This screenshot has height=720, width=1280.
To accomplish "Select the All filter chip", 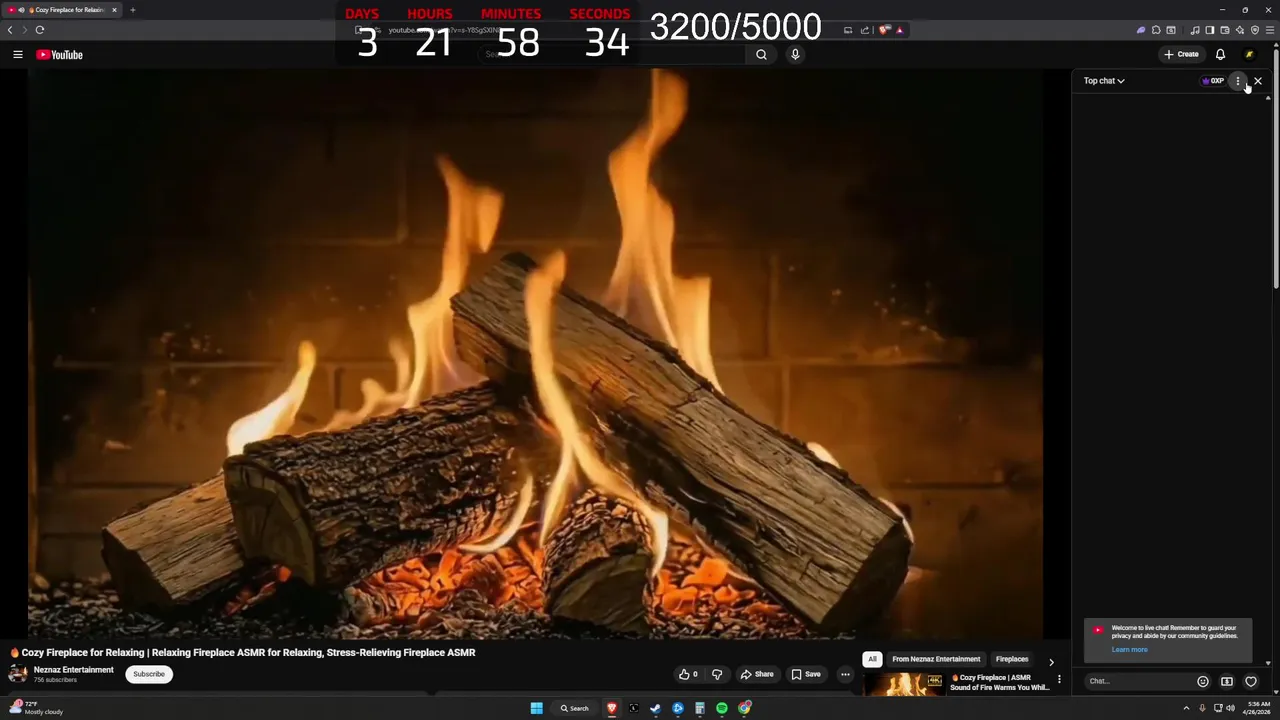I will click(x=872, y=660).
